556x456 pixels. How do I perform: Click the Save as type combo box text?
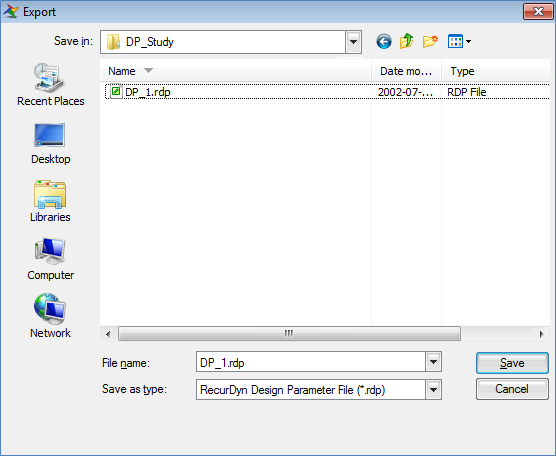(x=293, y=390)
